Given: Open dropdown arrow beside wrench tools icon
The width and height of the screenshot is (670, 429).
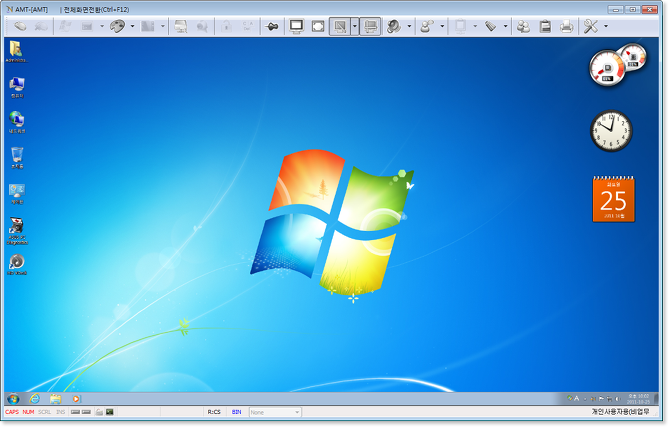Looking at the screenshot, I should pyautogui.click(x=606, y=26).
